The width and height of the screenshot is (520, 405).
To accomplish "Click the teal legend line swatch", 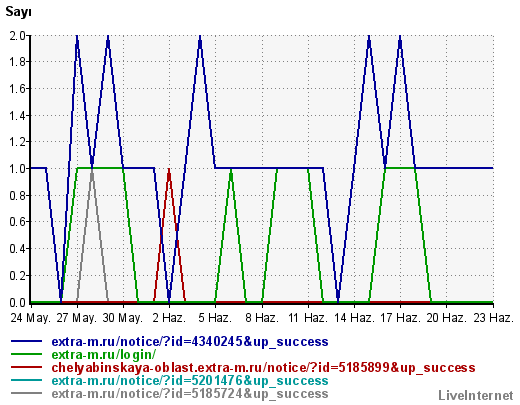I will click(x=27, y=380).
